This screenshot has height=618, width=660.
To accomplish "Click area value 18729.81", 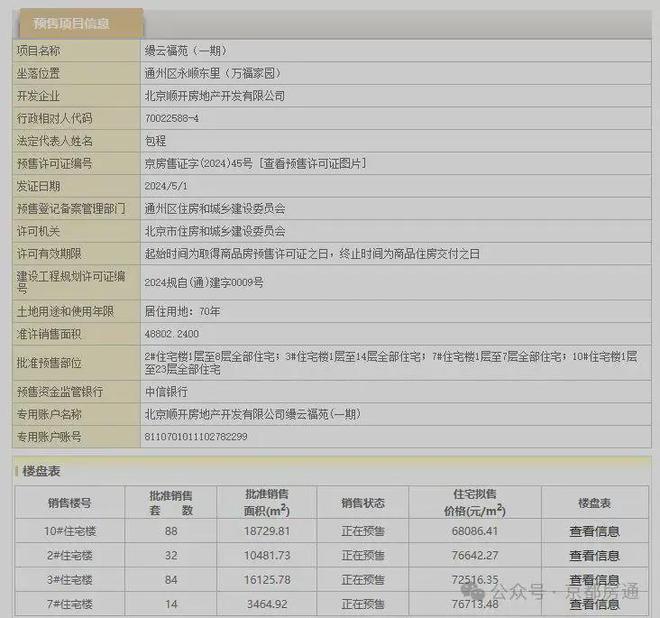I will pos(267,531).
